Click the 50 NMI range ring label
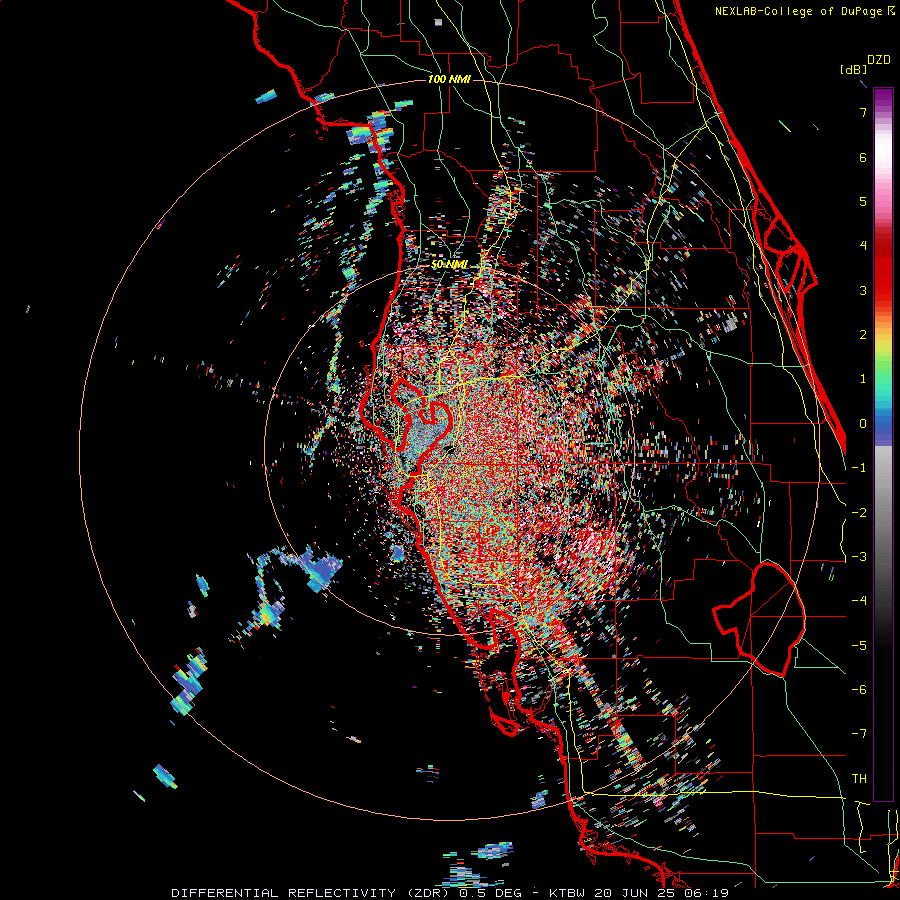The width and height of the screenshot is (900, 900). coord(449,264)
